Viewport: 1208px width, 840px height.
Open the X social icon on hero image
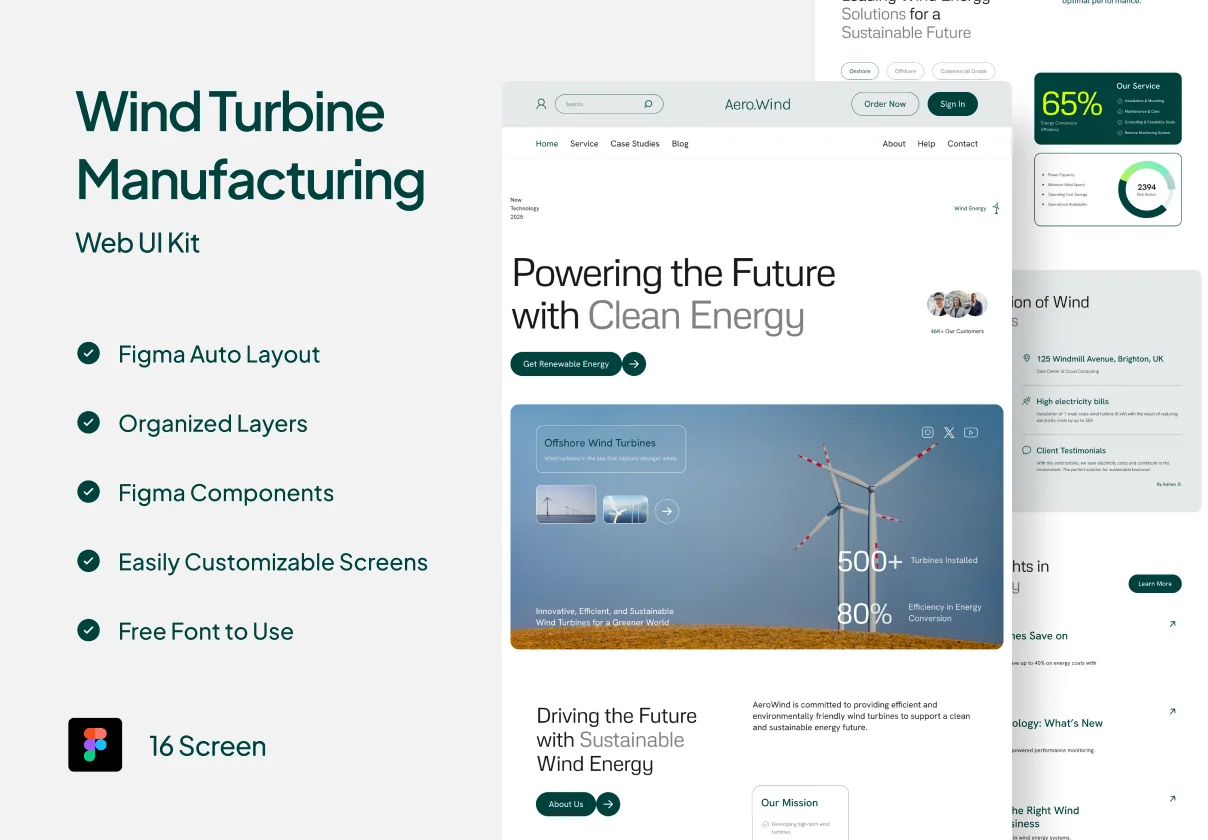949,432
